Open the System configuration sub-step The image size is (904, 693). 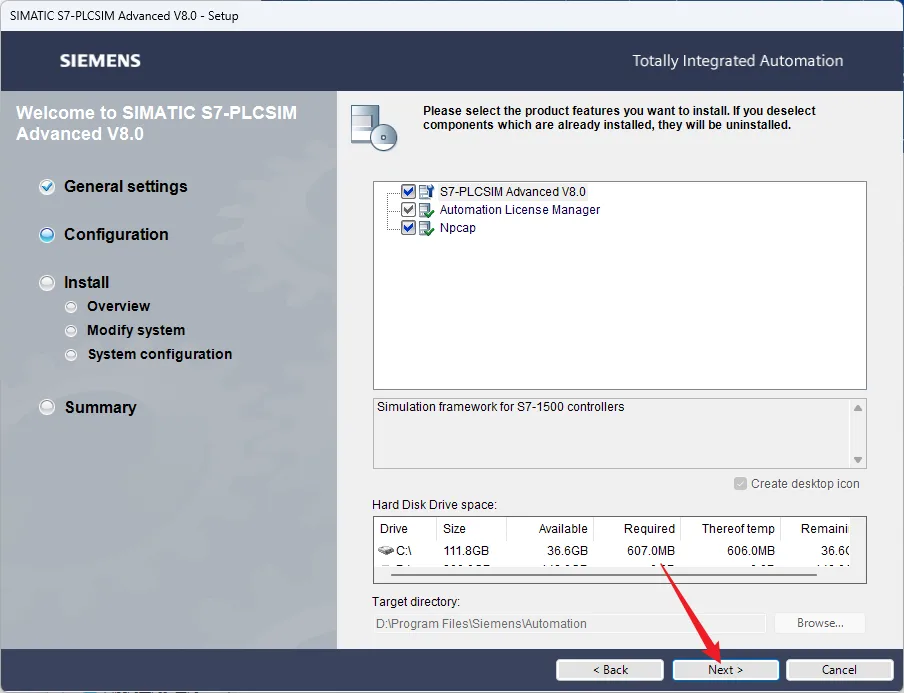click(160, 355)
